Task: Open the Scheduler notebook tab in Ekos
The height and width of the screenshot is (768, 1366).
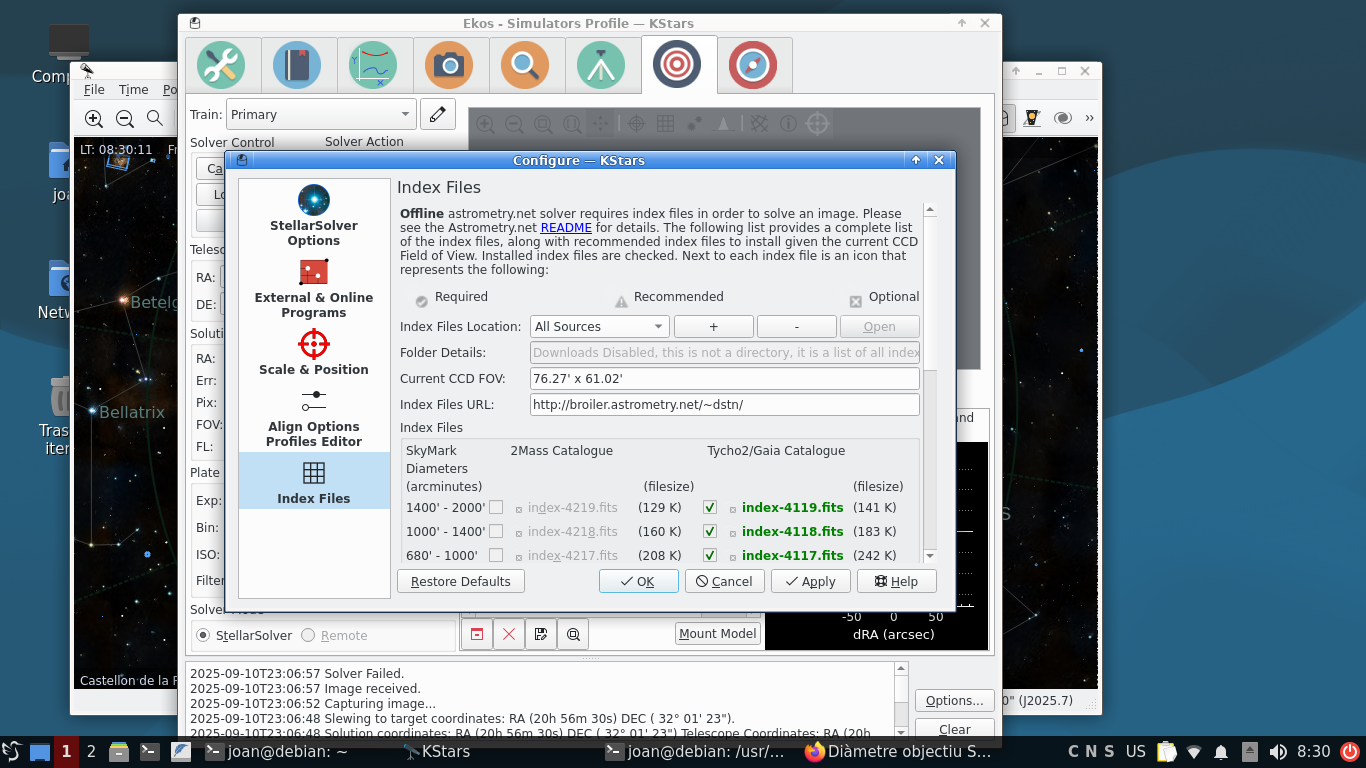Action: point(297,65)
